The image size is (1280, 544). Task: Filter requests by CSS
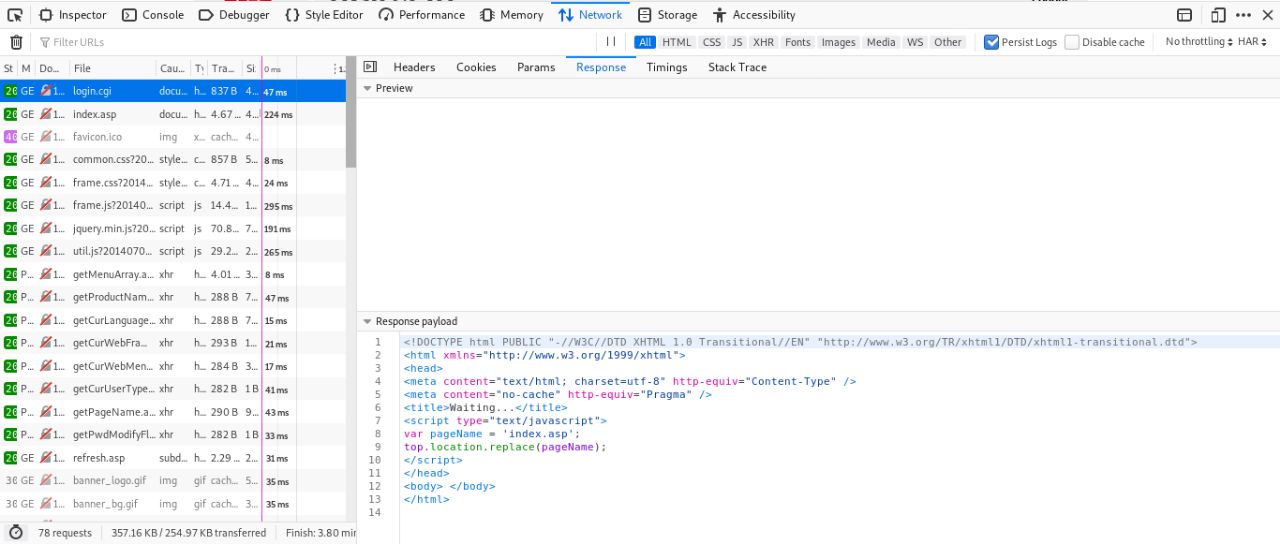[x=712, y=42]
